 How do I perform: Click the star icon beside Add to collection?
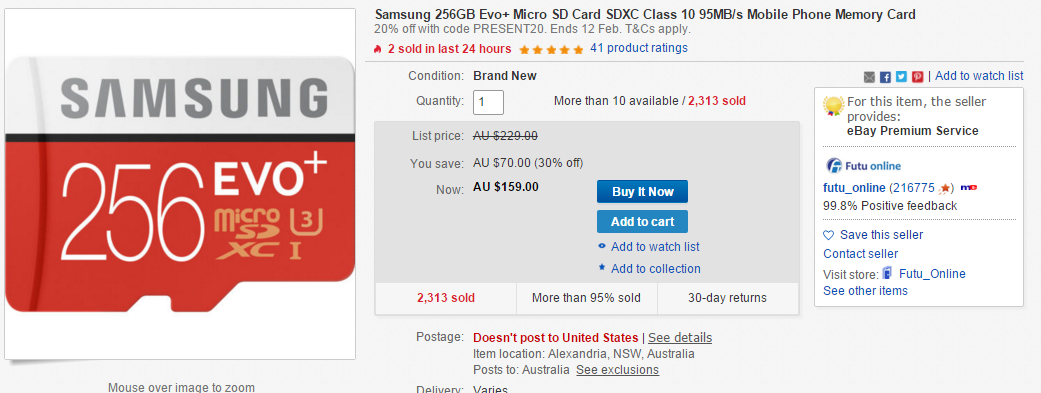(x=601, y=268)
